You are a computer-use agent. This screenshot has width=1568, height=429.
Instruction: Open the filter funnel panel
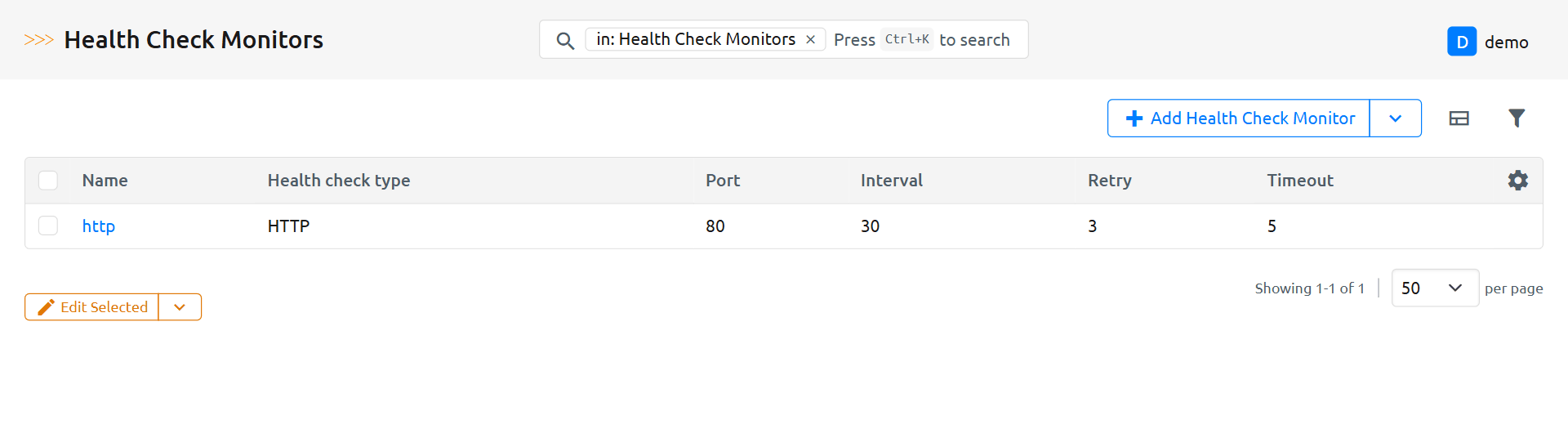pos(1516,118)
